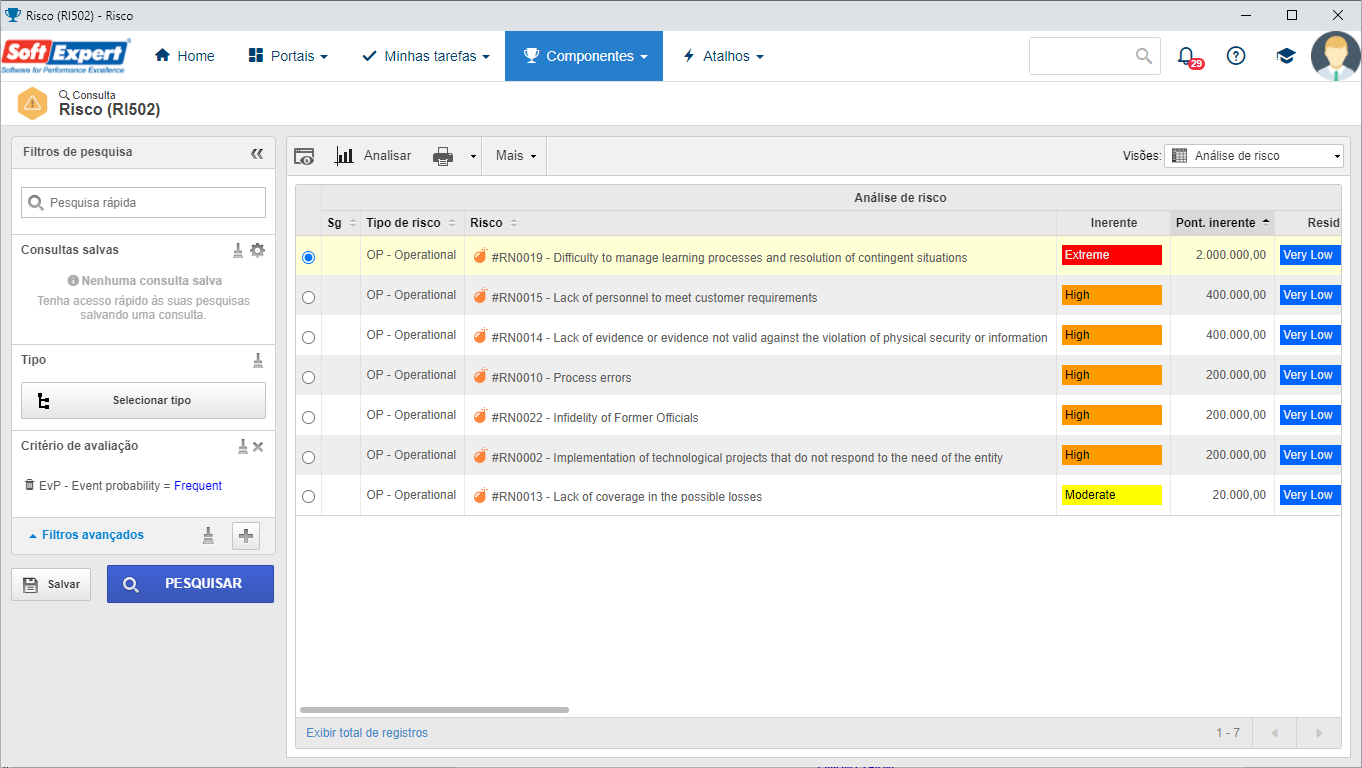The image size is (1362, 768).
Task: Sort by Sg column header
Action: (341, 223)
